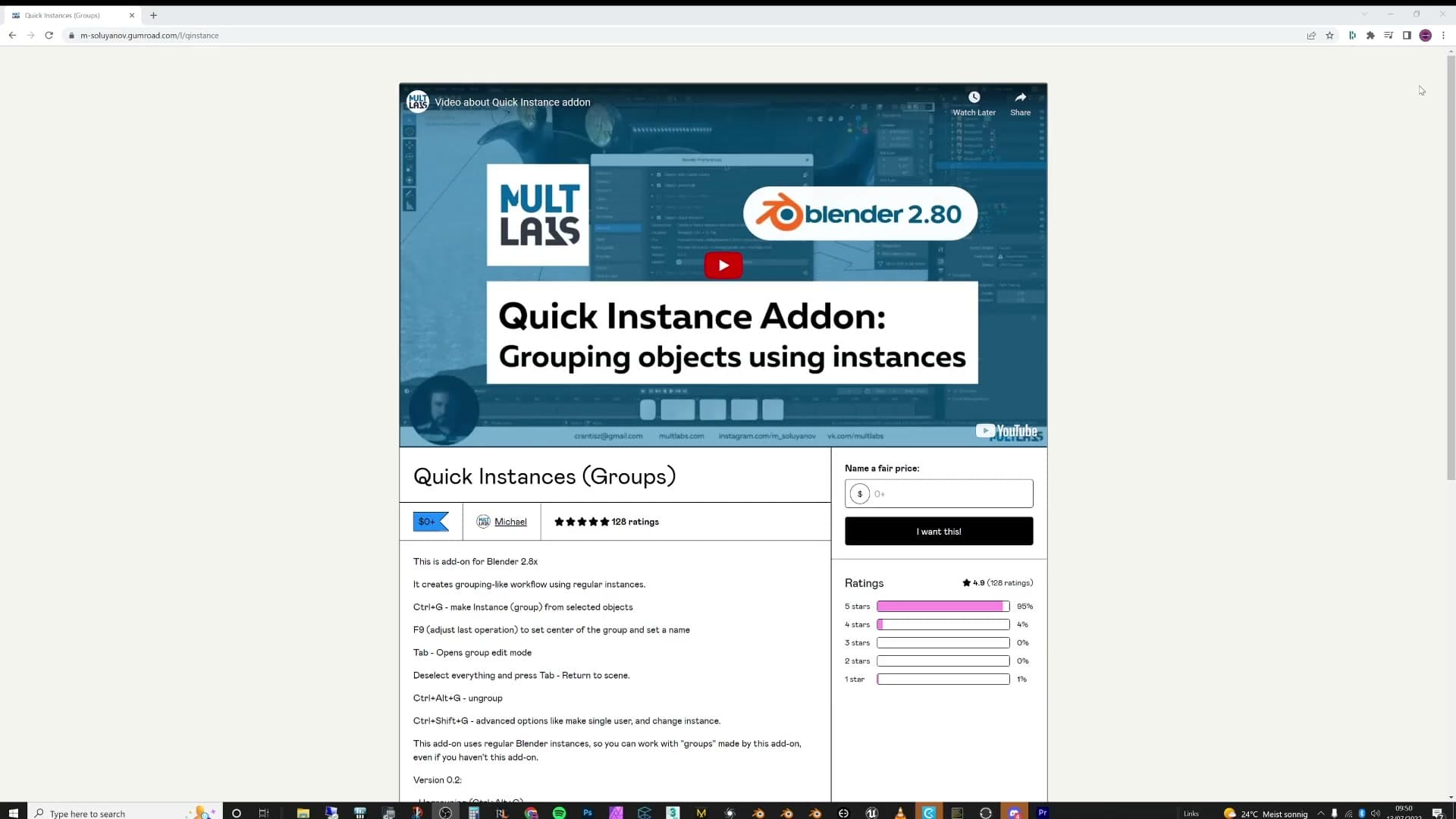Screen dimensions: 1456x819
Task: Click the 'I want this!' button
Action: [939, 532]
